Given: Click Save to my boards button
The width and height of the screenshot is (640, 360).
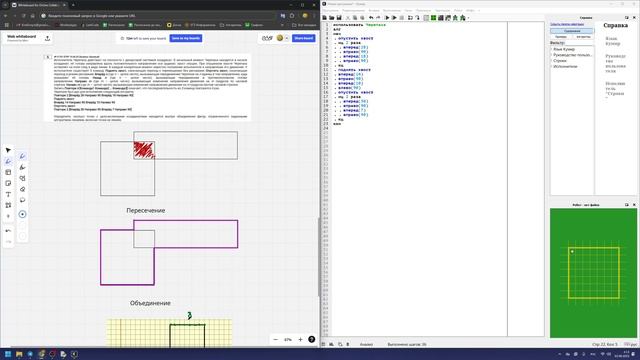Looking at the screenshot, I should [186, 38].
